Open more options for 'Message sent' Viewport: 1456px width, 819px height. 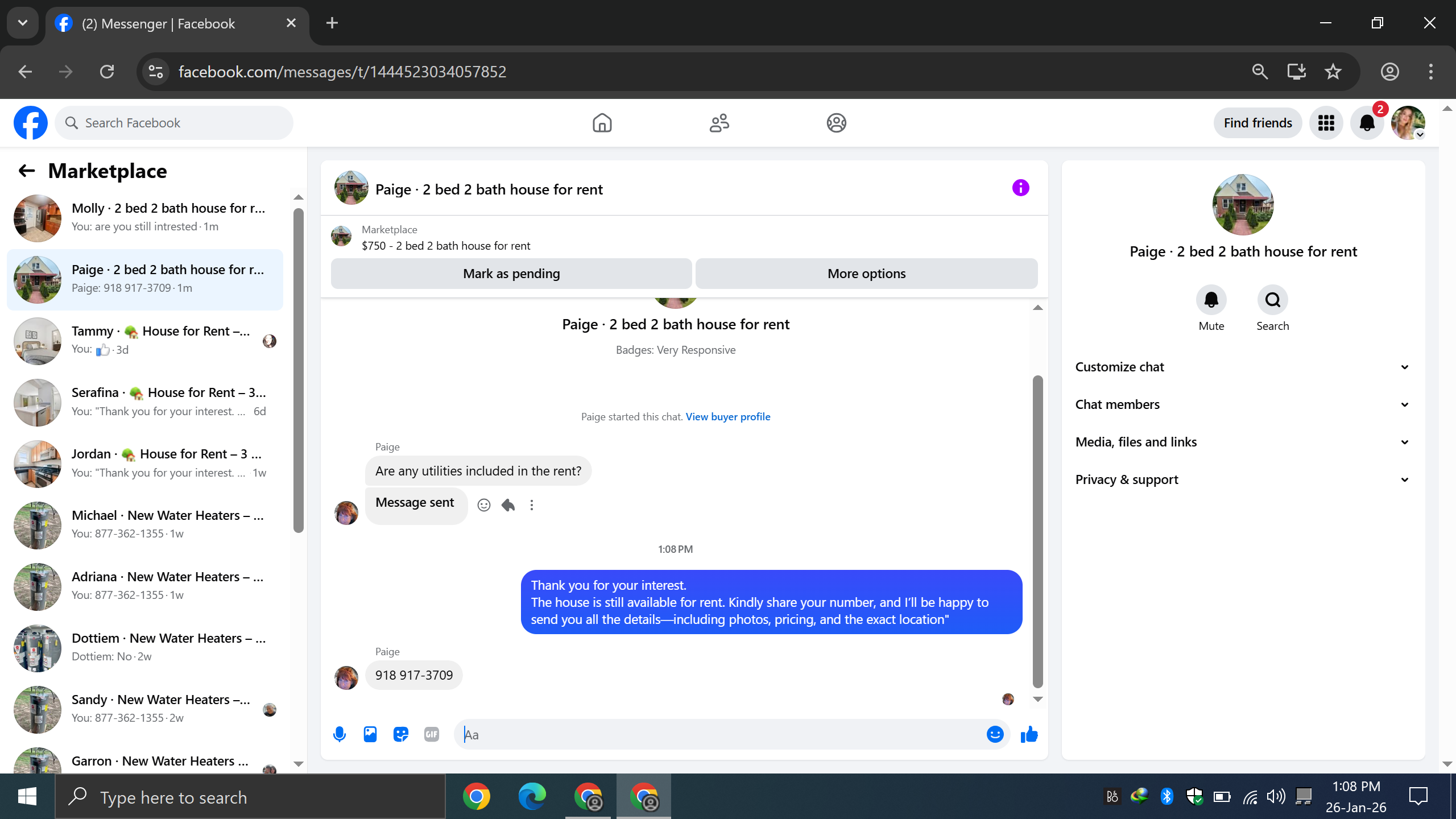532,505
